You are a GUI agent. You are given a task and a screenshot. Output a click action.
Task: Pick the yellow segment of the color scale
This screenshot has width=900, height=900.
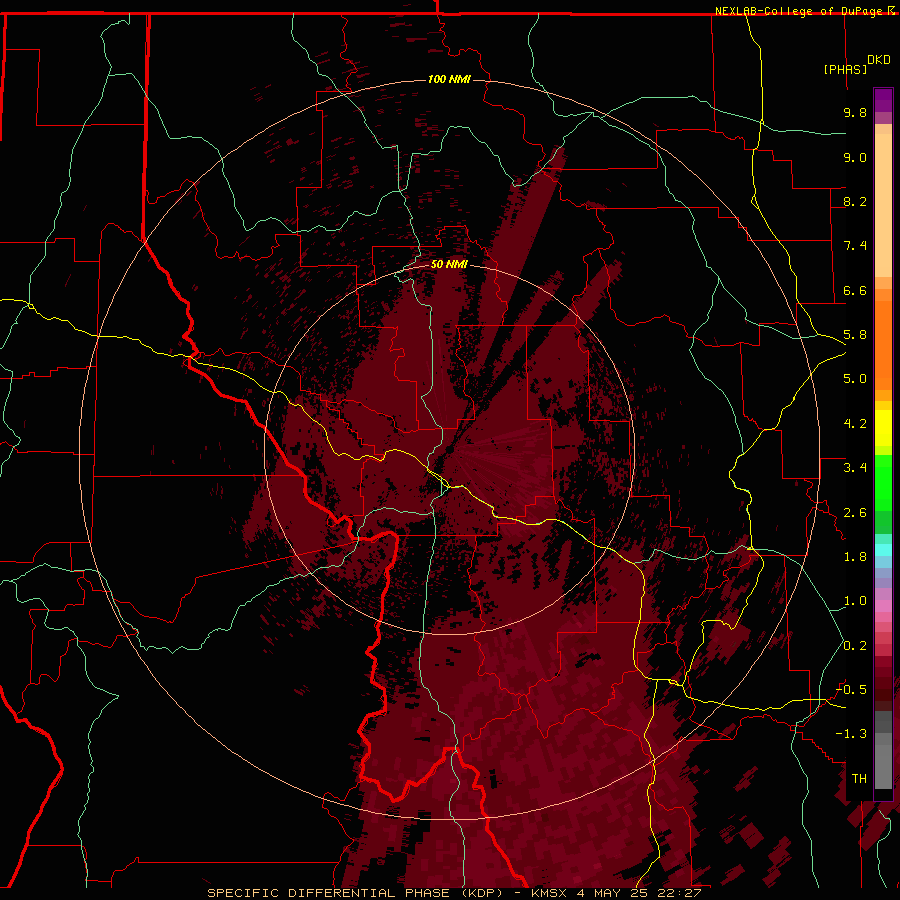point(883,428)
